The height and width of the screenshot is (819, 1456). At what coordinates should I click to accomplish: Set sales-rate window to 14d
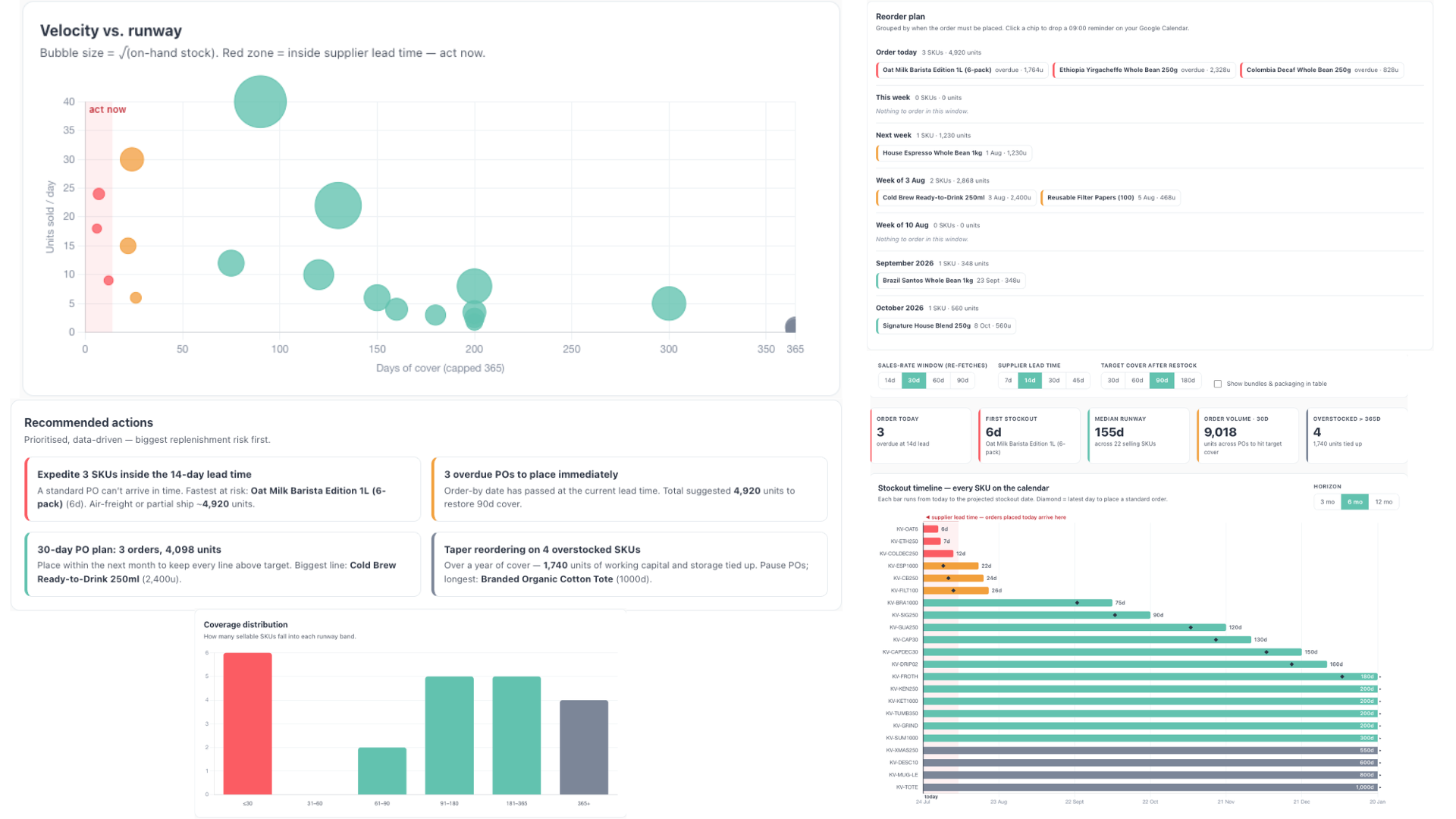coord(890,381)
